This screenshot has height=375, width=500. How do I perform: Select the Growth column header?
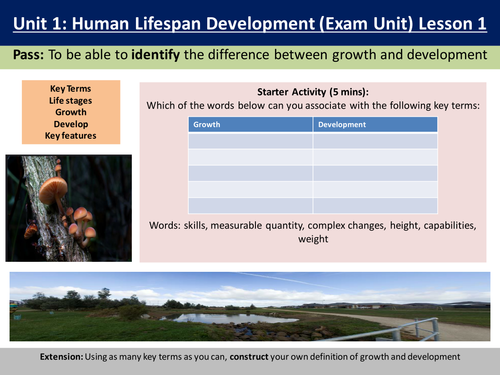(250, 124)
